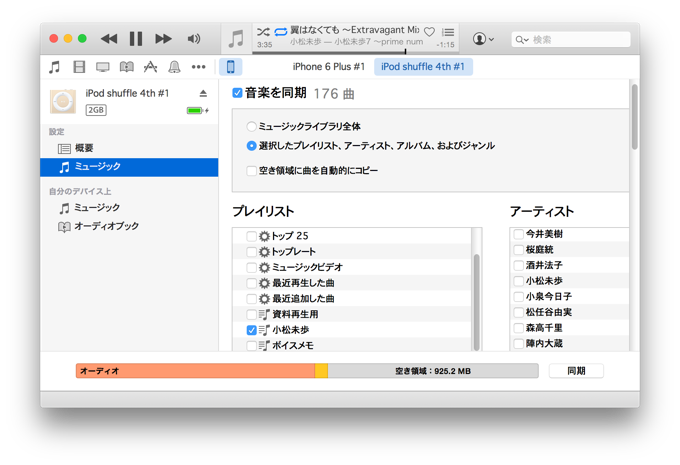Image resolution: width=680 pixels, height=465 pixels.
Task: Check the トップレート playlist
Action: (251, 252)
